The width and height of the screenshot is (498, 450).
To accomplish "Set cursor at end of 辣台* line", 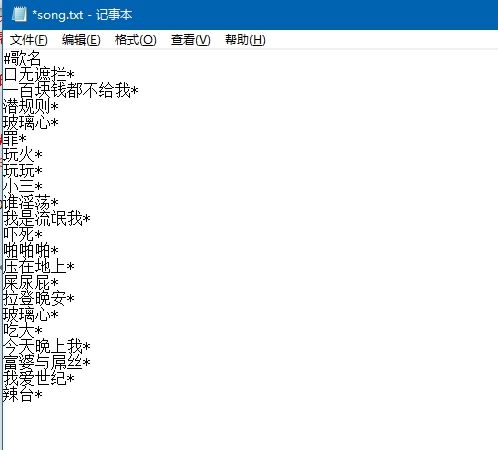I will click(42, 395).
